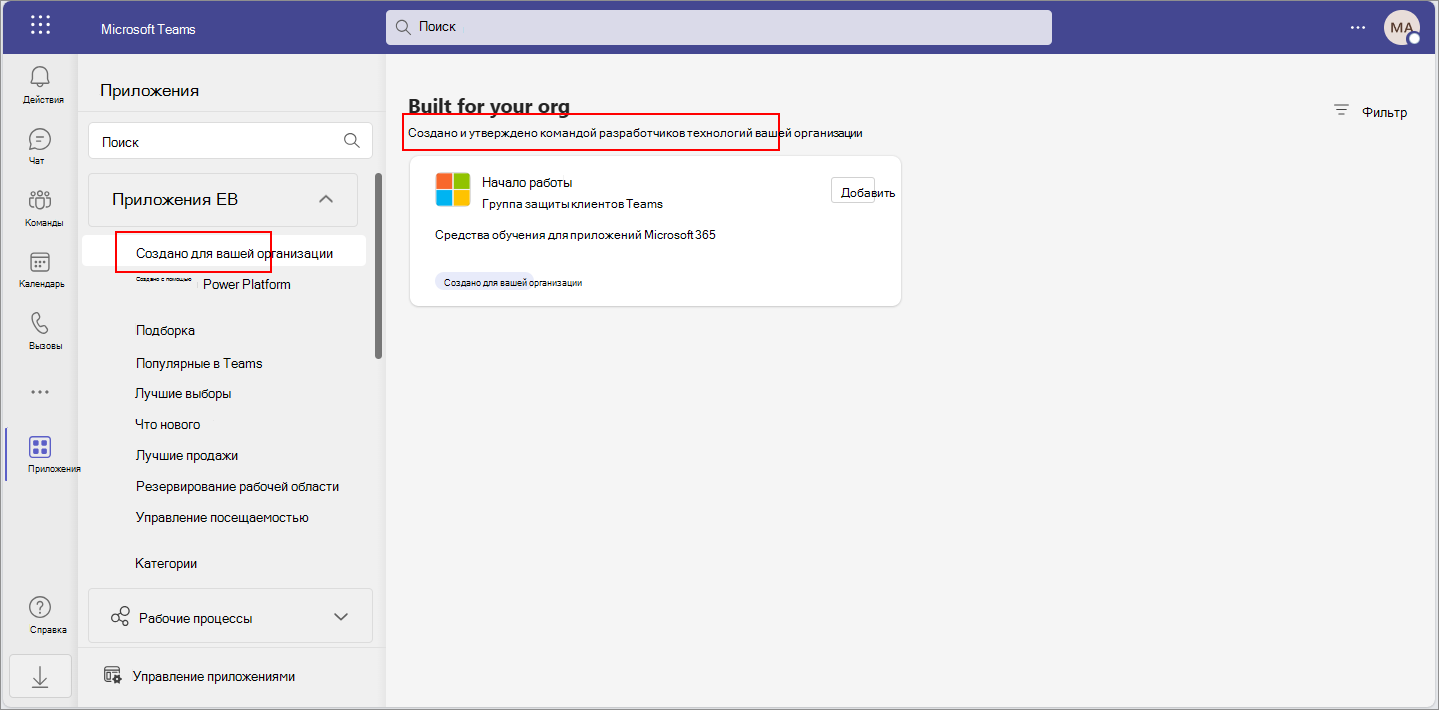Click the Добавить button

pyautogui.click(x=854, y=190)
